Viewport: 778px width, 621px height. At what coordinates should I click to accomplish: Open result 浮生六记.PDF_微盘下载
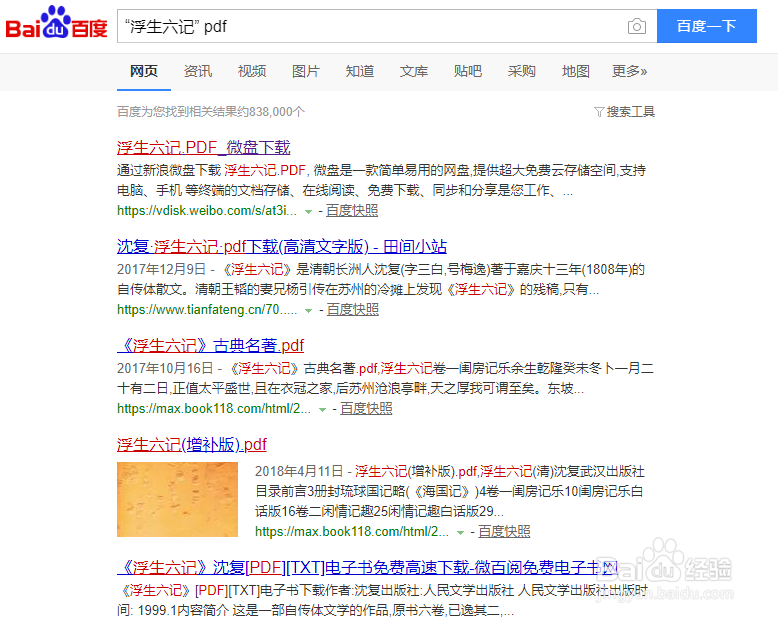pos(203,147)
